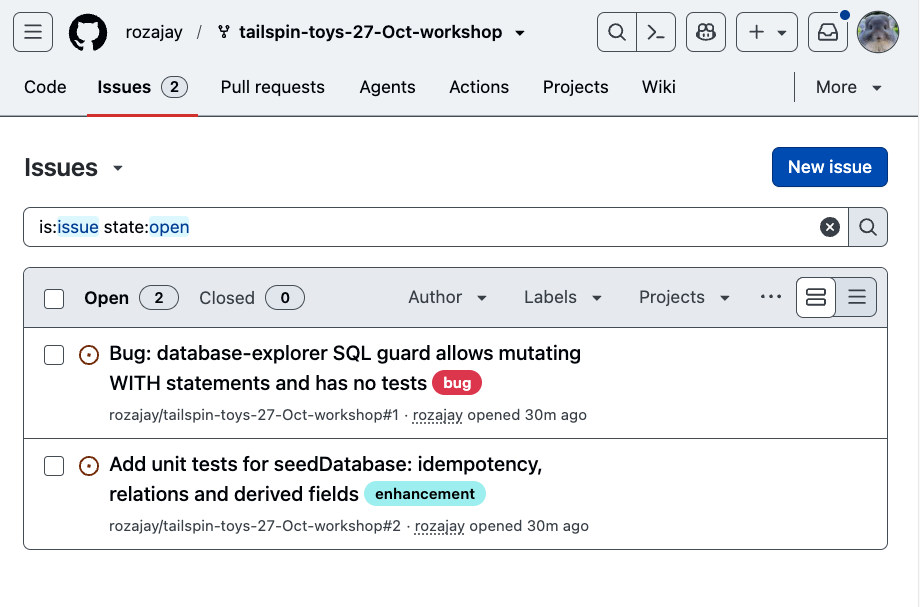
Task: Open notifications inbox icon
Action: 828,32
